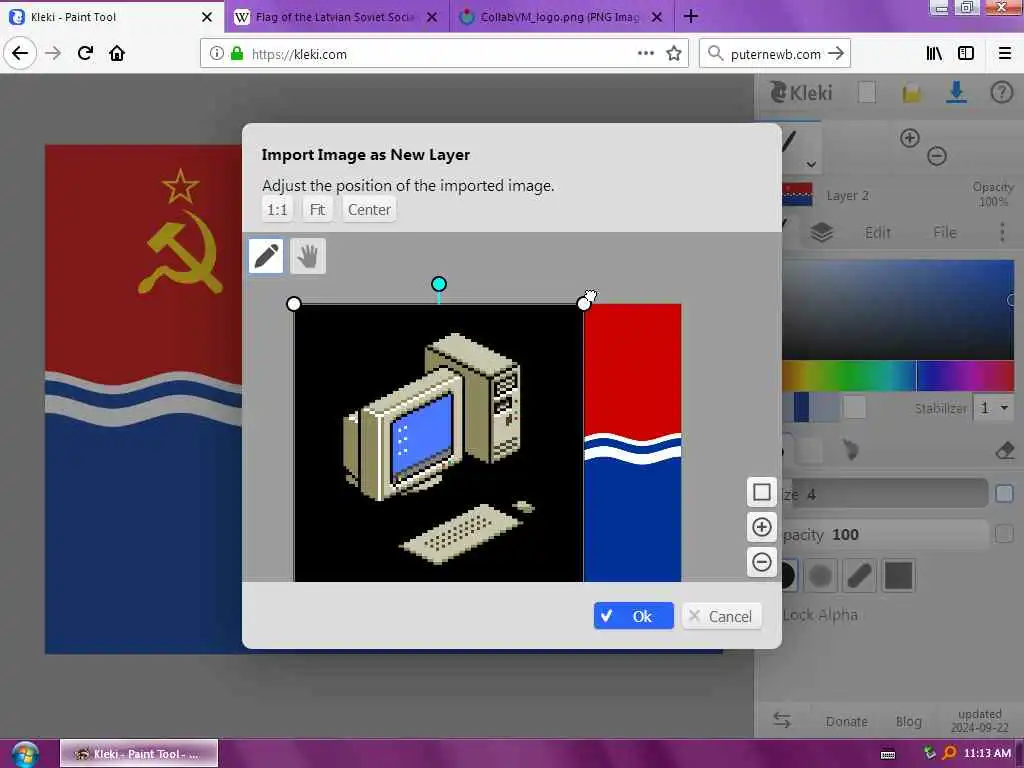Screen dimensions: 1024x768
Task: Select the eraser icon in Kleki panel
Action: point(1004,450)
